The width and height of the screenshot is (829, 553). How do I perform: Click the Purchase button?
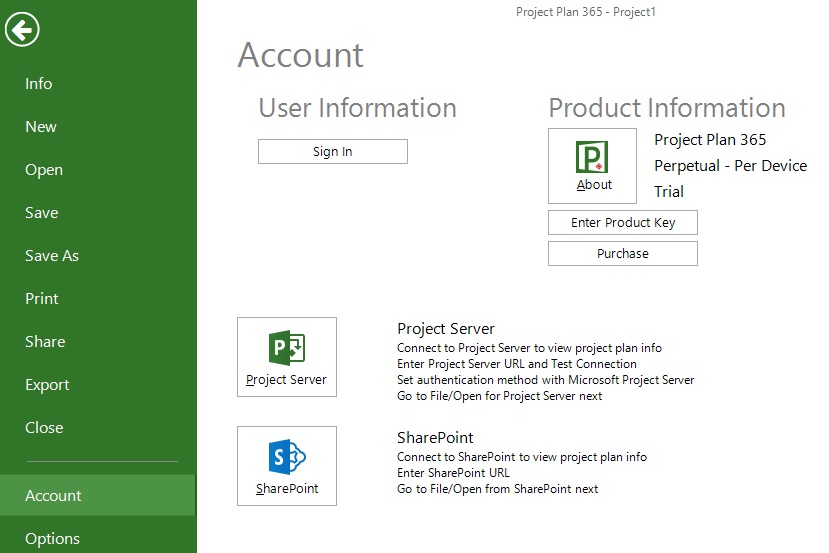[x=623, y=254]
